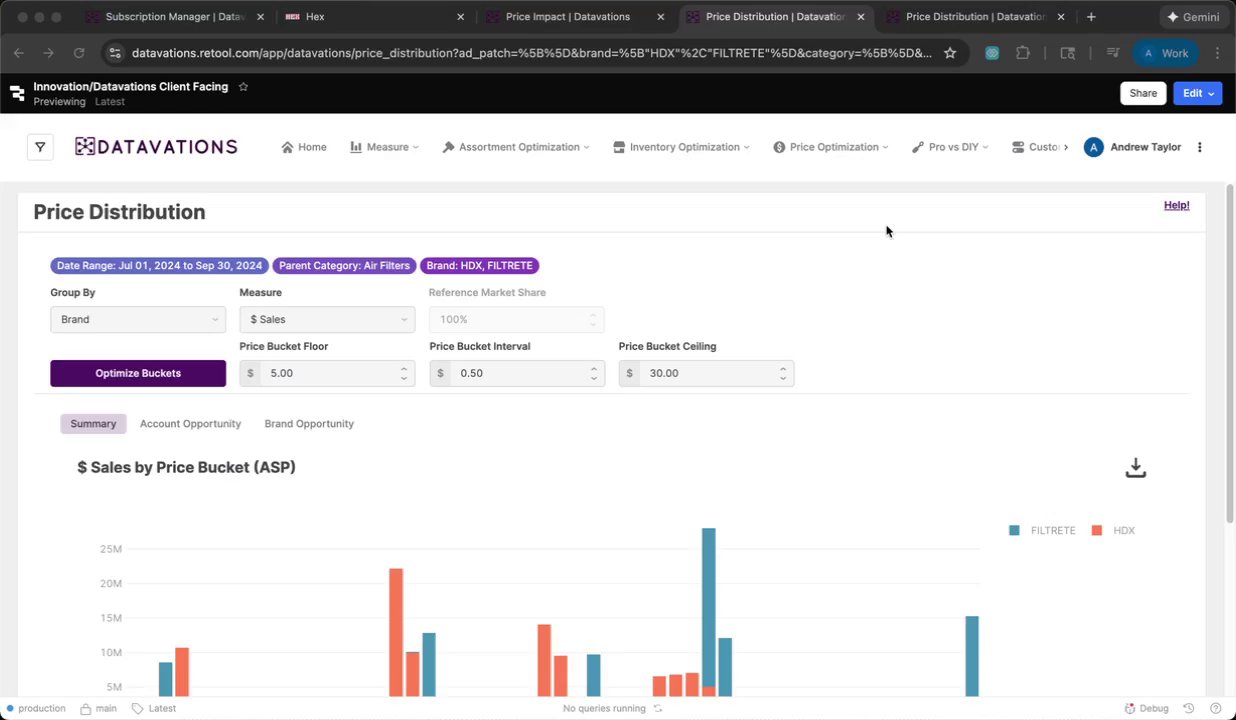Click the Price Bucket Interval stepper arrows
The image size is (1236, 720).
click(x=594, y=373)
